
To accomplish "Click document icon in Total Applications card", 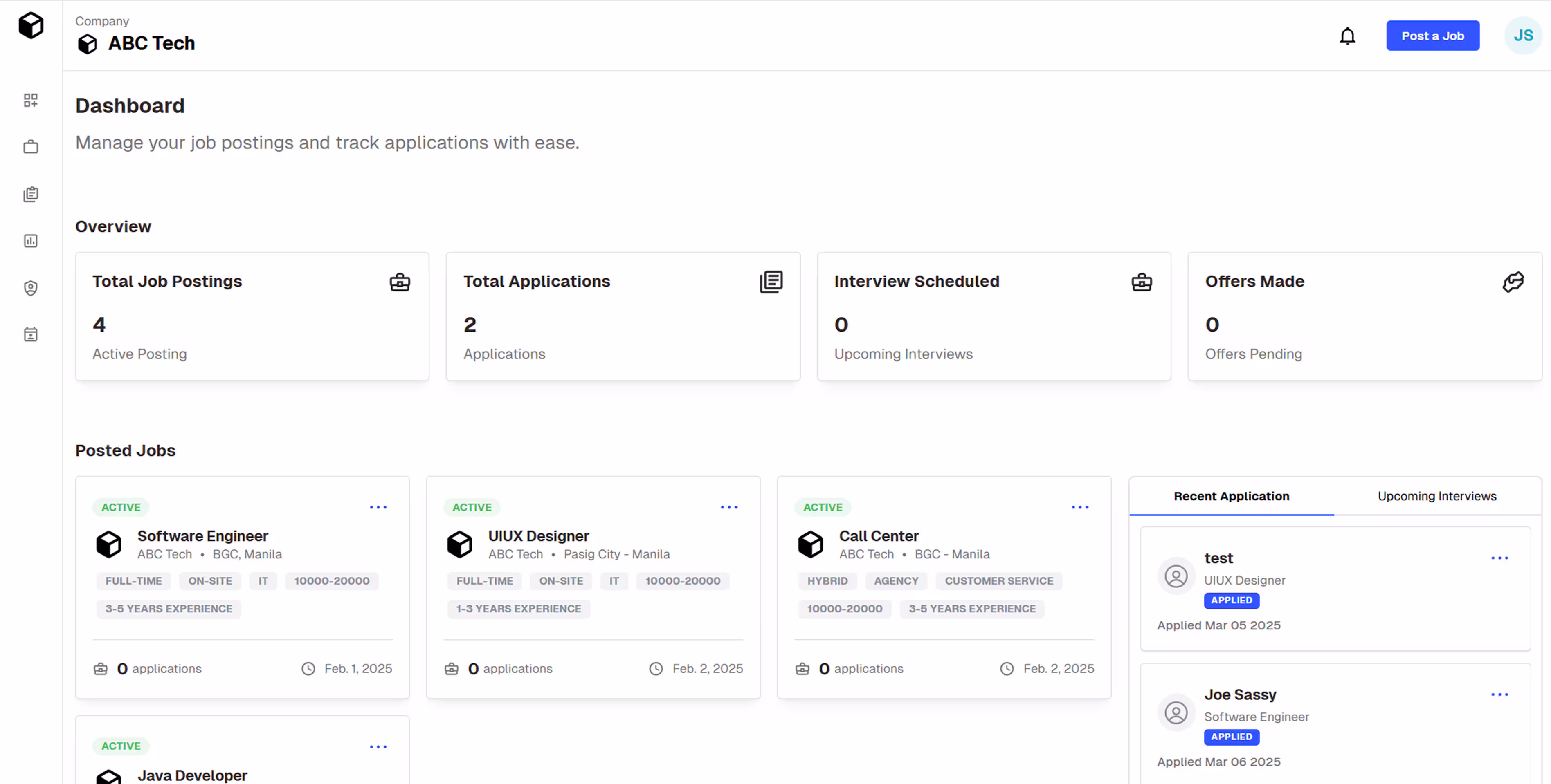I will [771, 282].
